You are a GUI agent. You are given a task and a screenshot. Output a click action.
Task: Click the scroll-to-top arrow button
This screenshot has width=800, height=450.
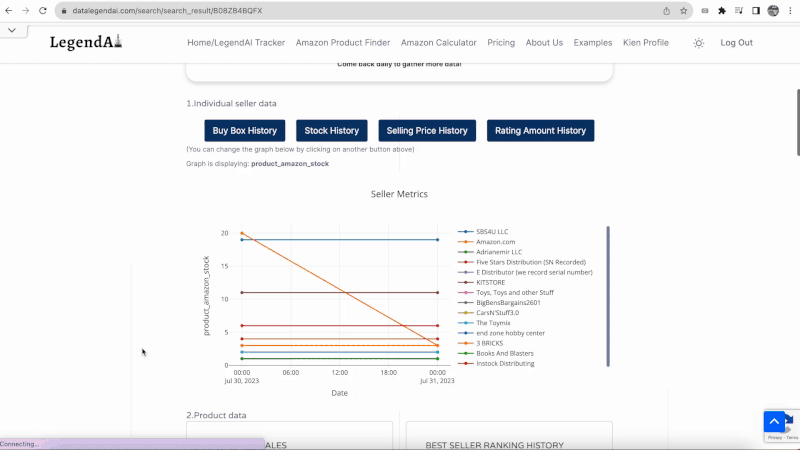click(775, 422)
